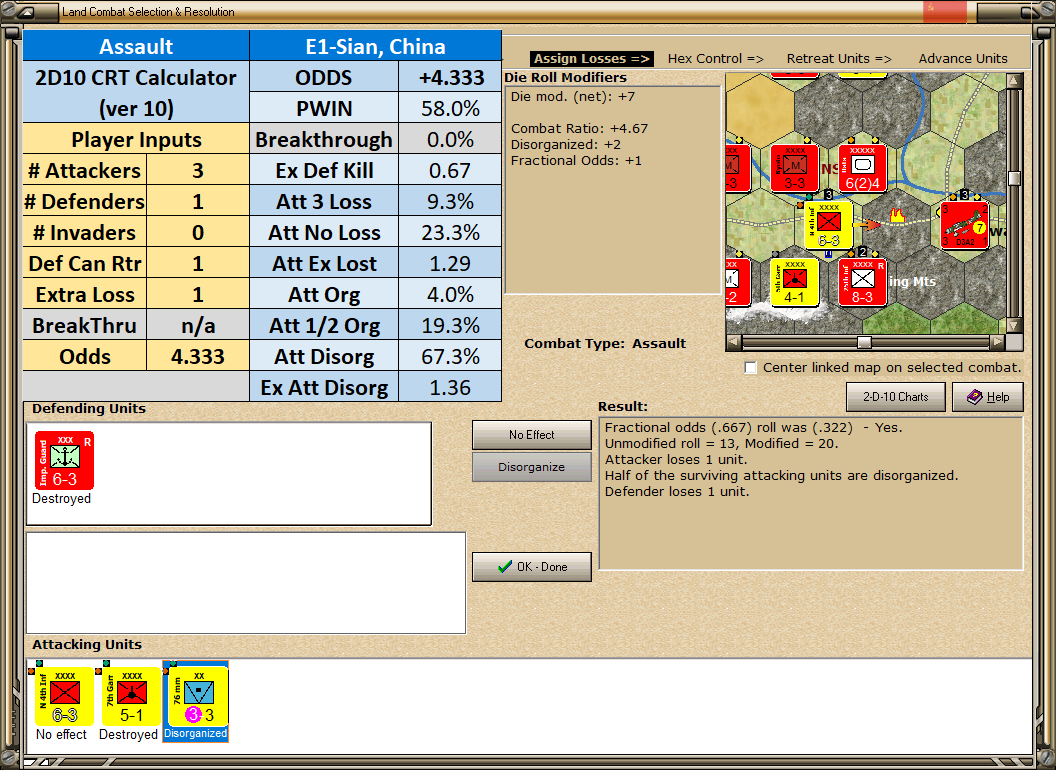Click map scroll left arrow
1056x770 pixels.
pos(734,342)
